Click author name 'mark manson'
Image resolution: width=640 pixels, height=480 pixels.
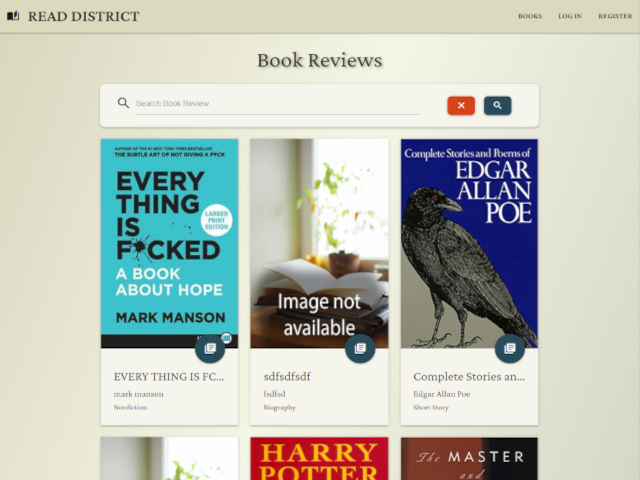[138, 394]
